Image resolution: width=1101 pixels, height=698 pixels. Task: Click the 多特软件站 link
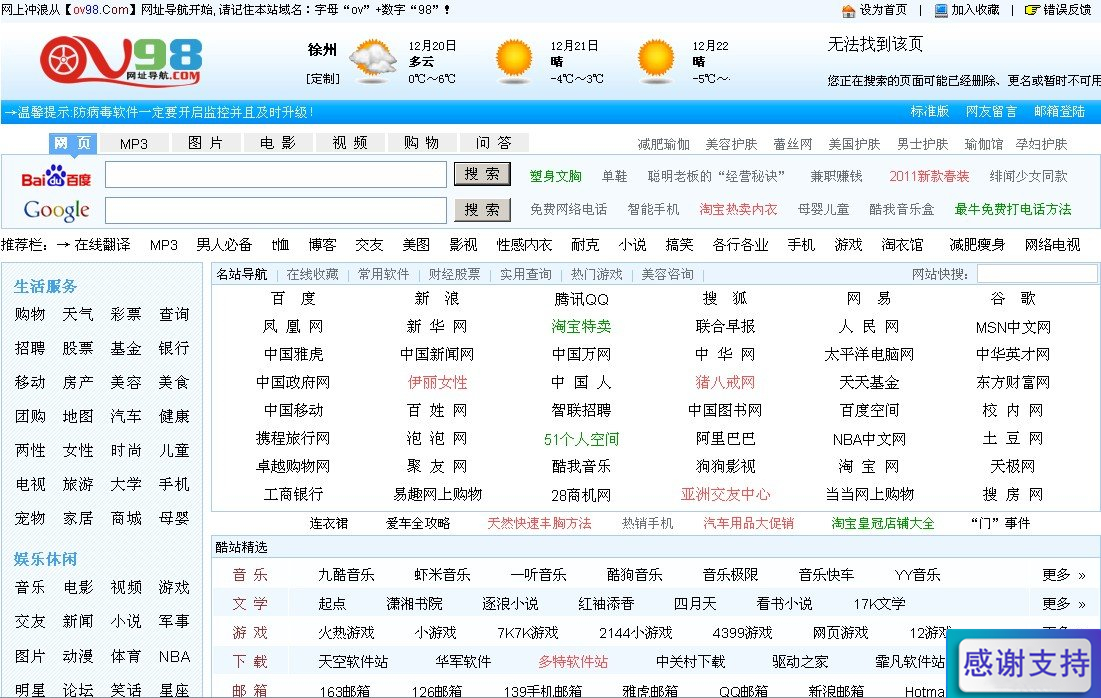tap(573, 661)
